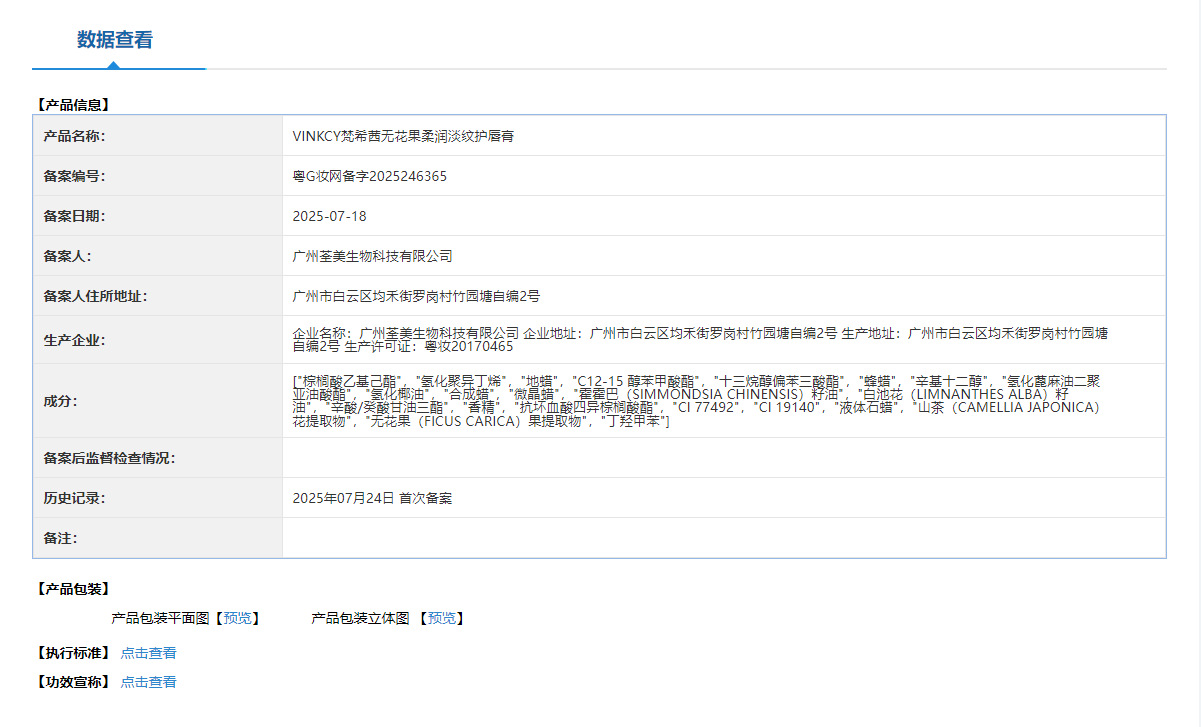Click the 产品包装立体图 label text
The height and width of the screenshot is (727, 1201).
click(361, 619)
